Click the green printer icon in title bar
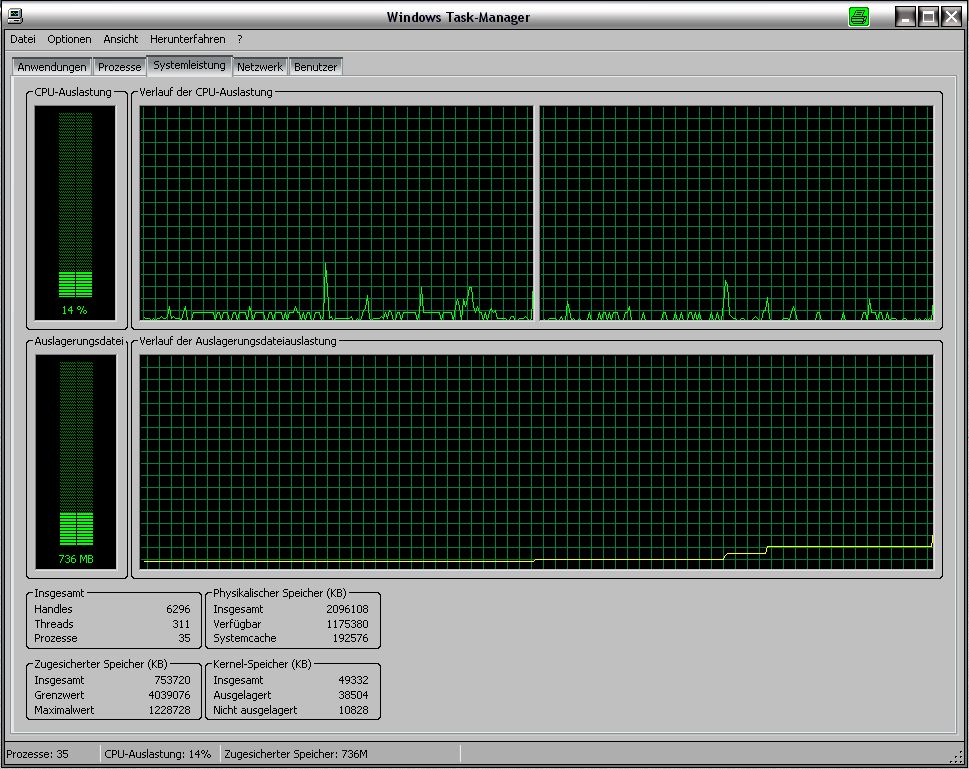The width and height of the screenshot is (969, 769). click(859, 17)
